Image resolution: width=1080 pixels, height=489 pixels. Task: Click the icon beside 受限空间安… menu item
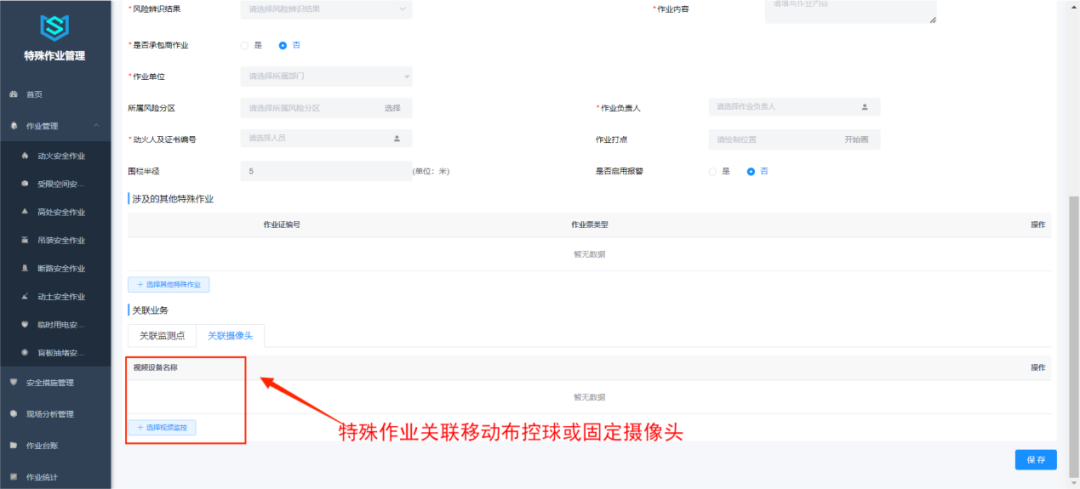point(25,184)
